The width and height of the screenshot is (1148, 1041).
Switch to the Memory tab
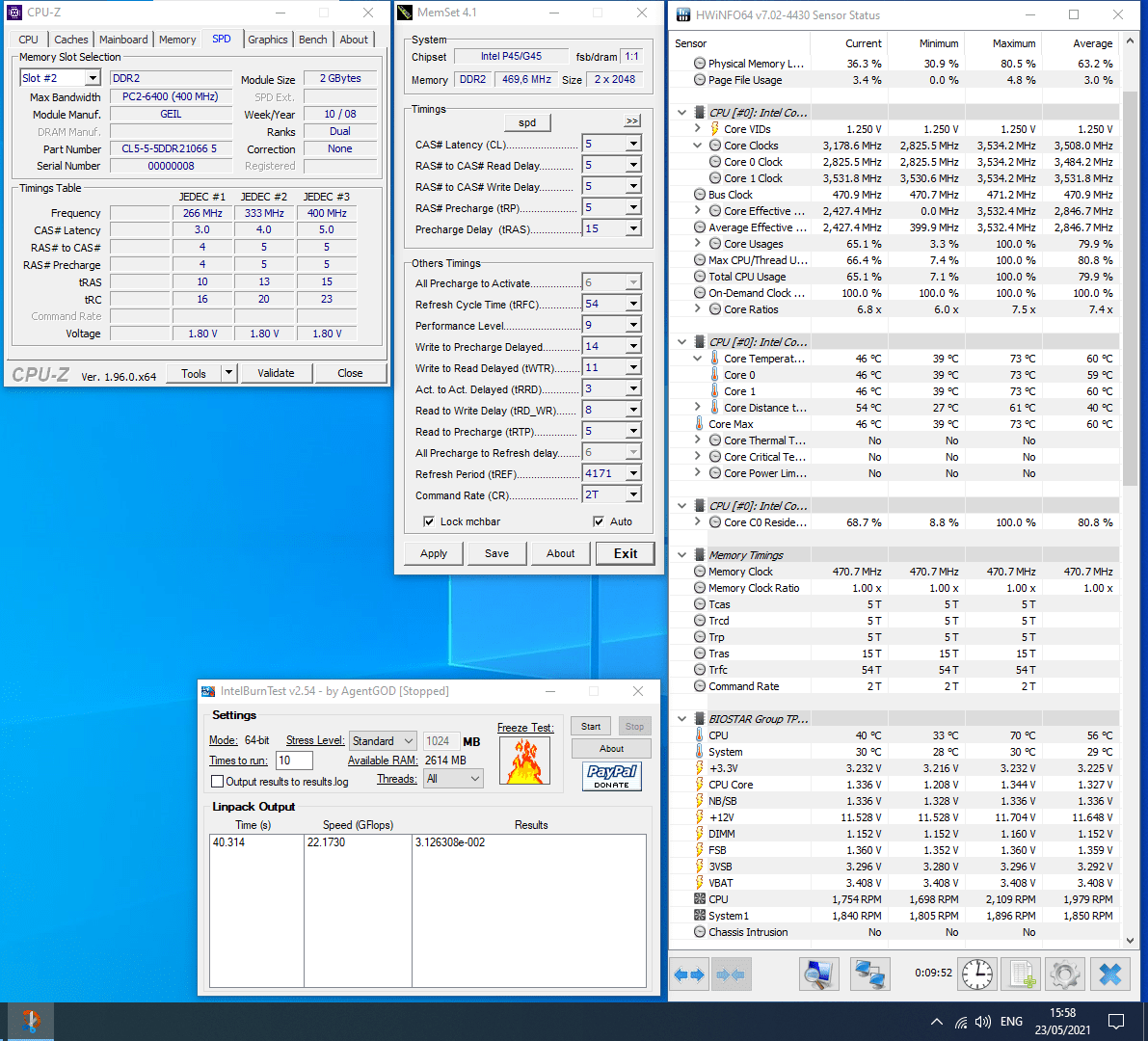pos(177,40)
